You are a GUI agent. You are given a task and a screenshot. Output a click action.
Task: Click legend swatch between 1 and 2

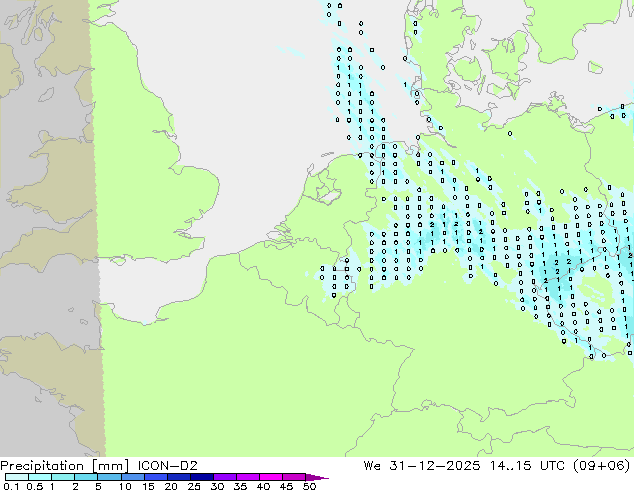(63, 477)
